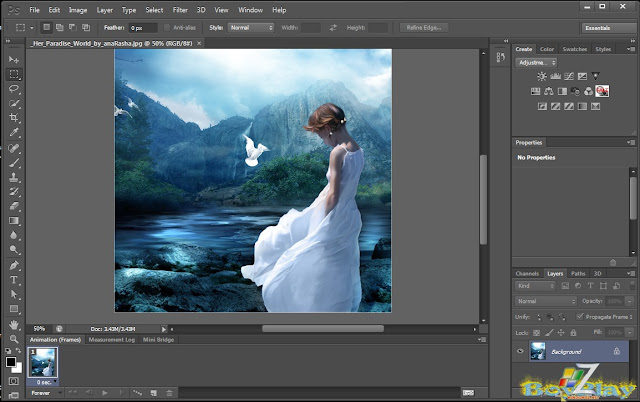Select the Zoom tool in toolbox

14,338
